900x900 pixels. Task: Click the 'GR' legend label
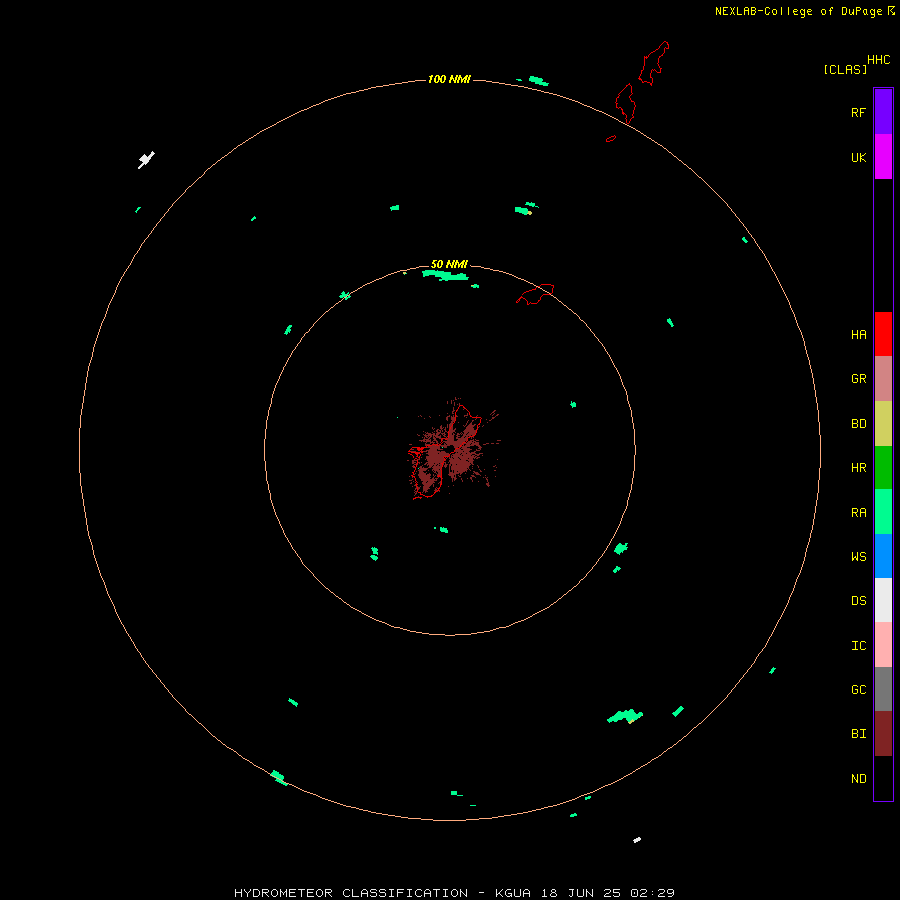tap(858, 379)
